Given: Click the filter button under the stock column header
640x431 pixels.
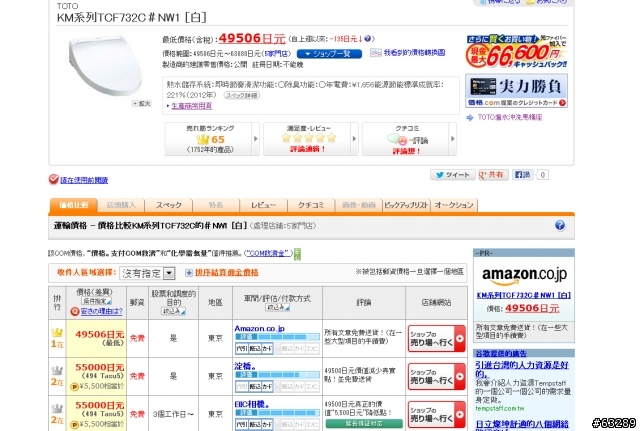Looking at the screenshot, I should 173,311.
